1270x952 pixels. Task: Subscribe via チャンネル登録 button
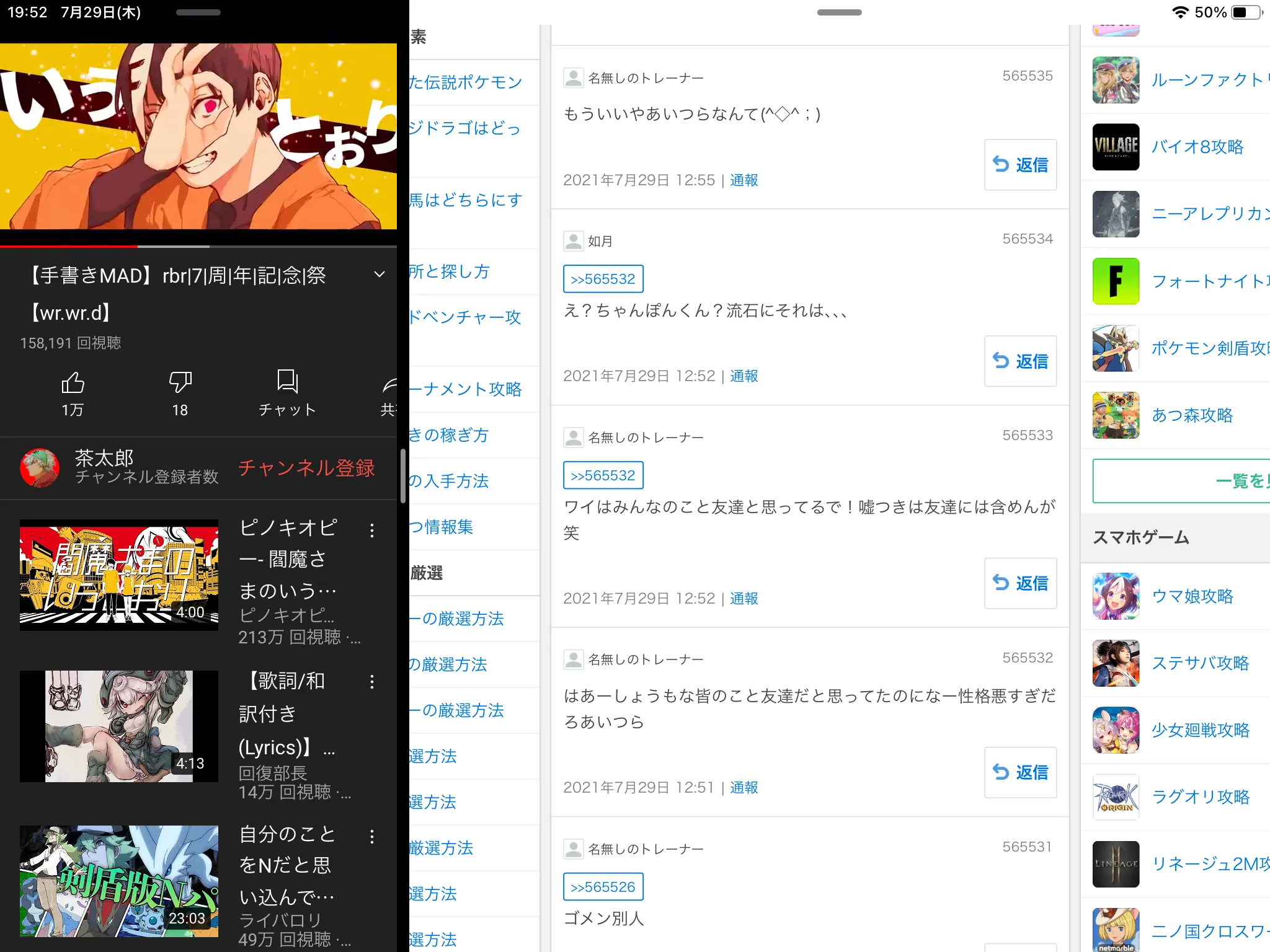(x=306, y=468)
